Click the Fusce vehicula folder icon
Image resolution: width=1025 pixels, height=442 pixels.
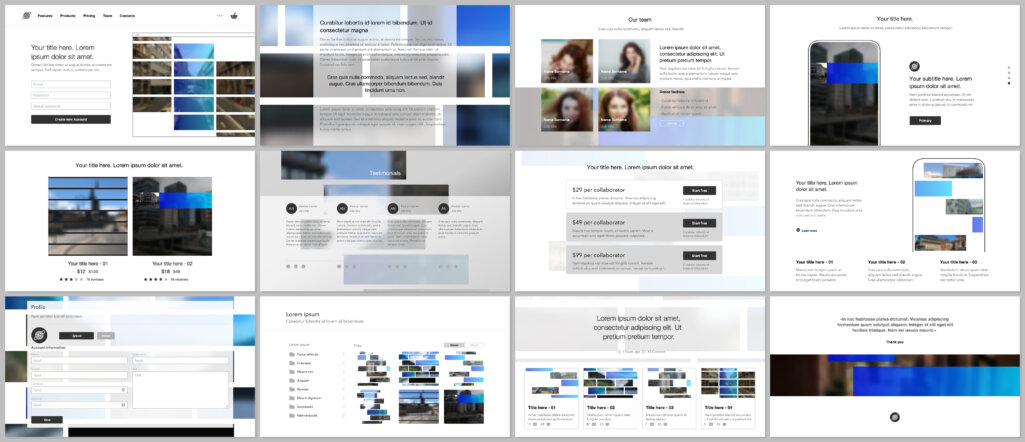291,354
